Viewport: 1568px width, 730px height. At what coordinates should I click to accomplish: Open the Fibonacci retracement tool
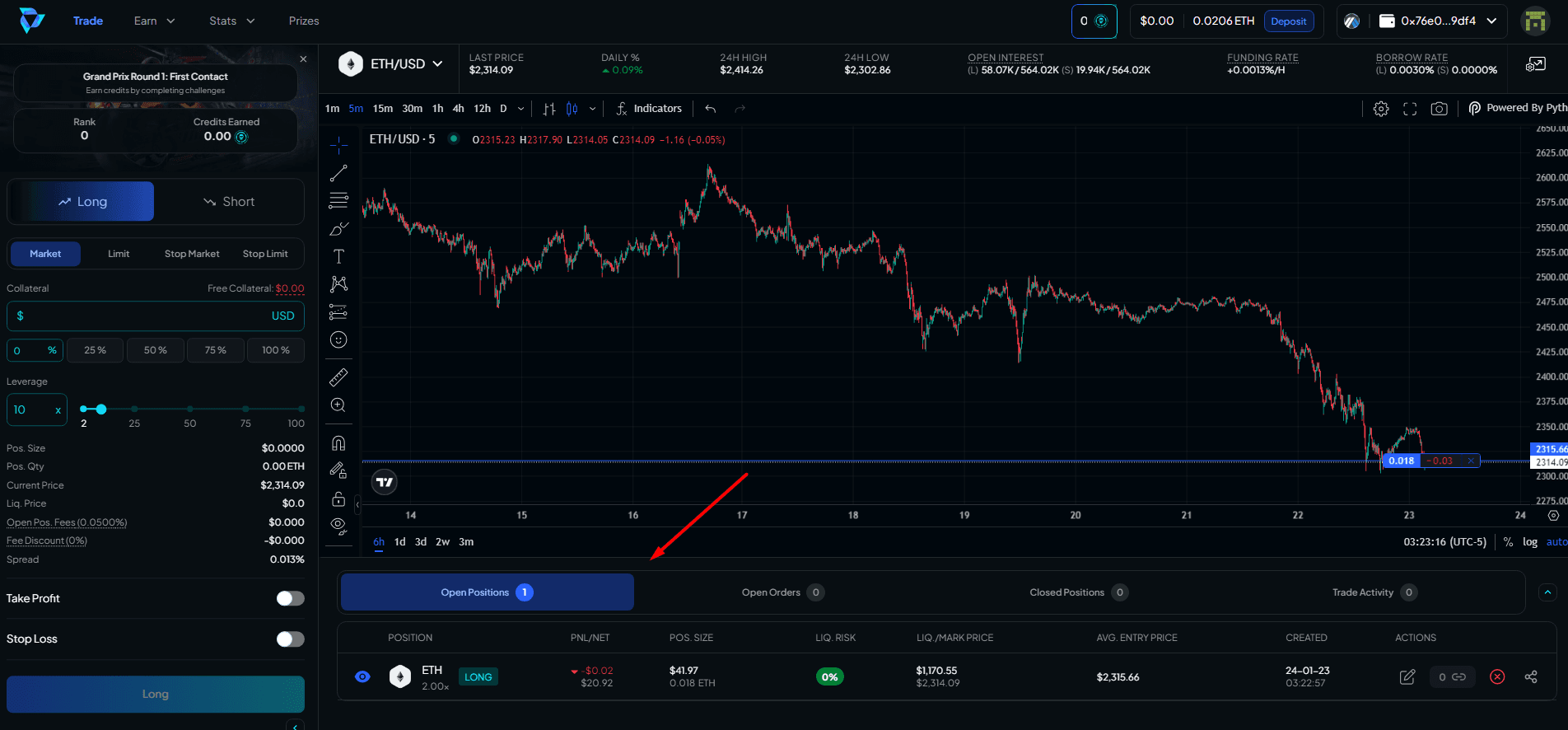tap(338, 200)
